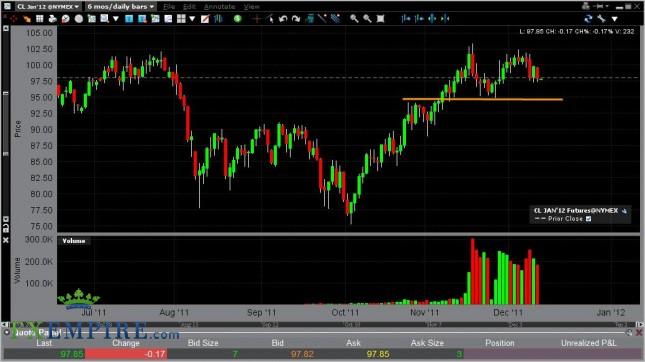Close the volume sub-panel with X
The width and height of the screenshot is (645, 362).
point(6,240)
